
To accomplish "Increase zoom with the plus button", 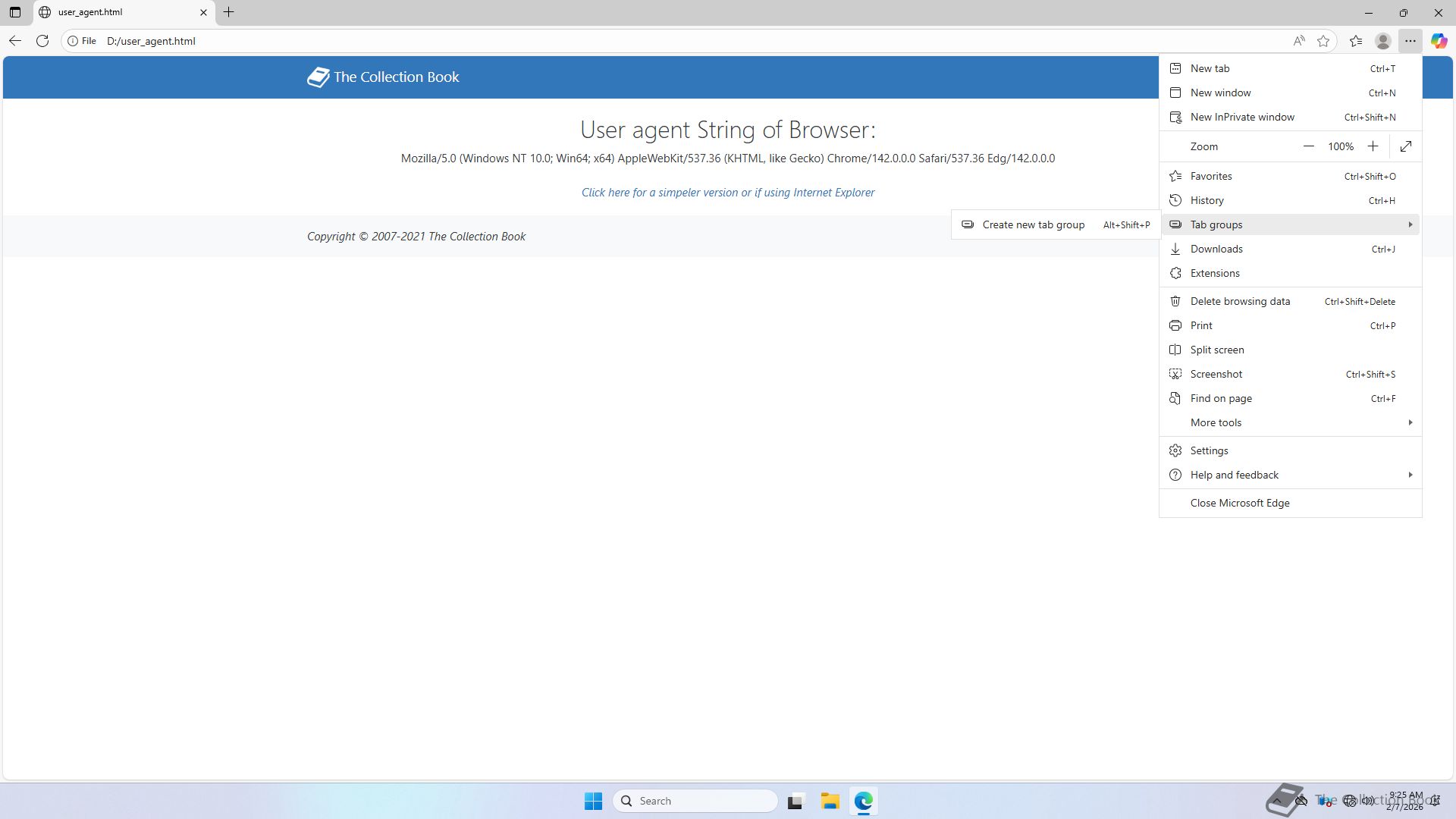I will pos(1373,146).
